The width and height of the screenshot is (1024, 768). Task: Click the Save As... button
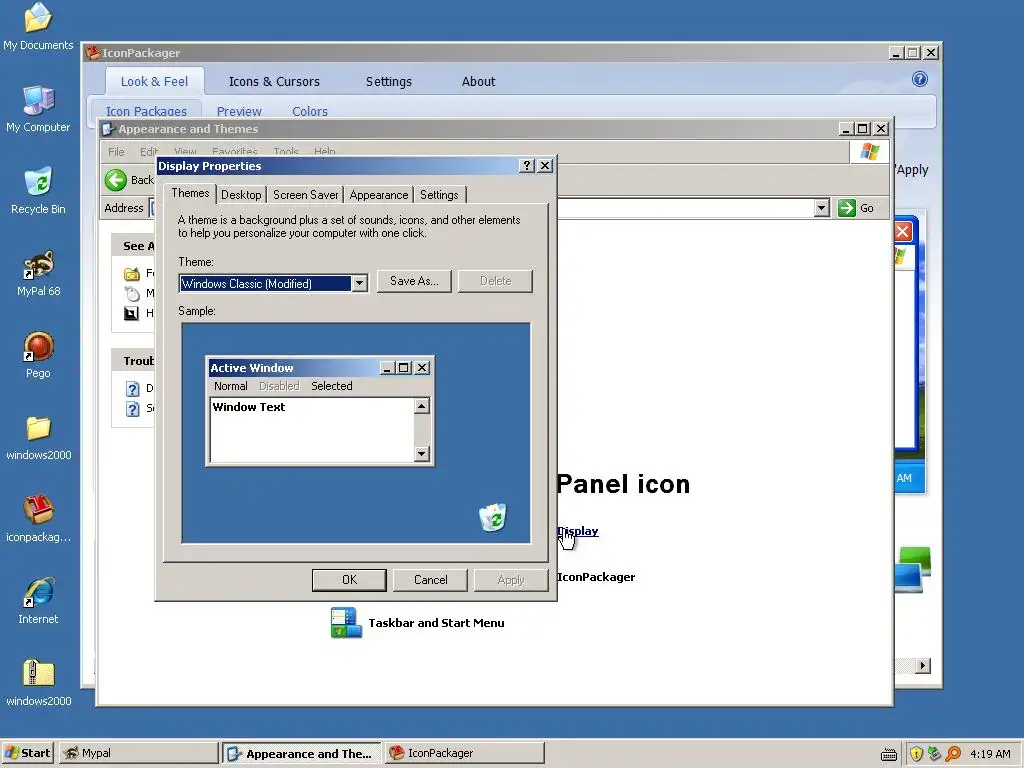click(414, 281)
